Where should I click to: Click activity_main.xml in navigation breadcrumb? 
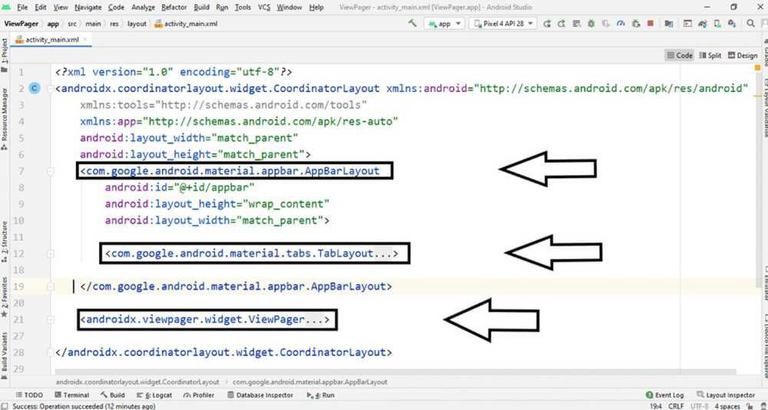click(x=187, y=24)
